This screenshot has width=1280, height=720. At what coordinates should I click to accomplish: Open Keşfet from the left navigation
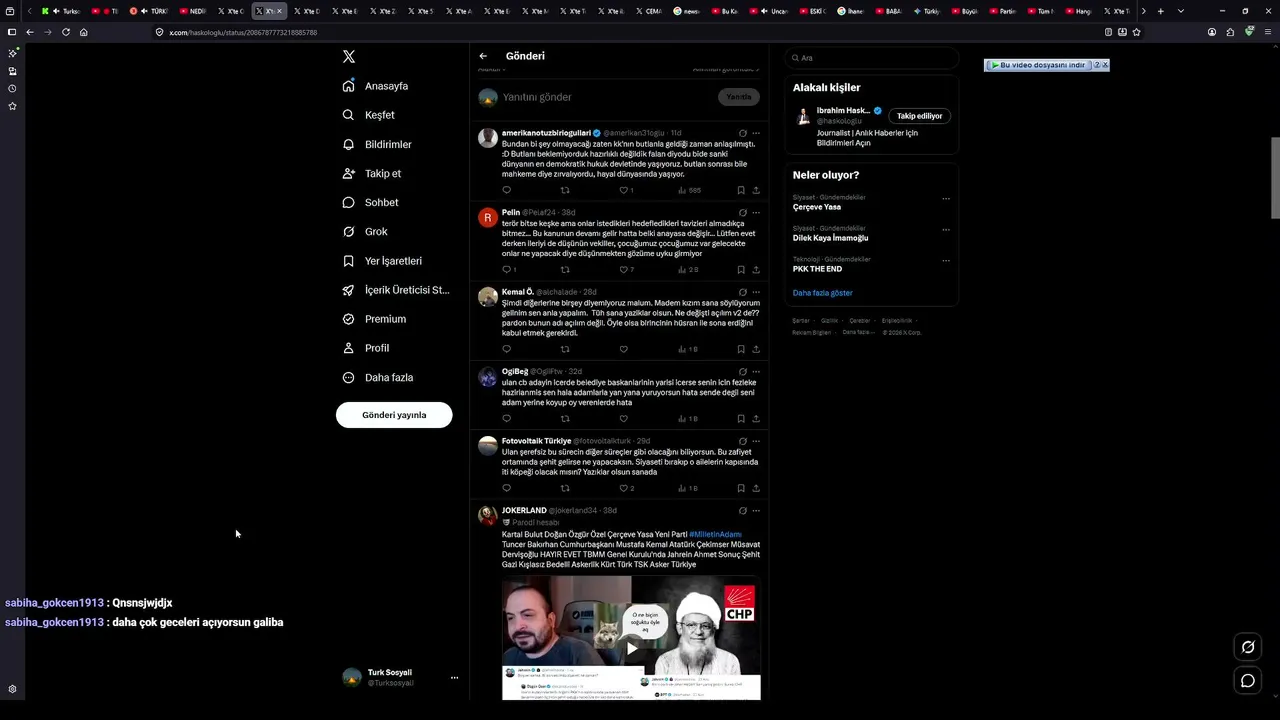tap(368, 115)
